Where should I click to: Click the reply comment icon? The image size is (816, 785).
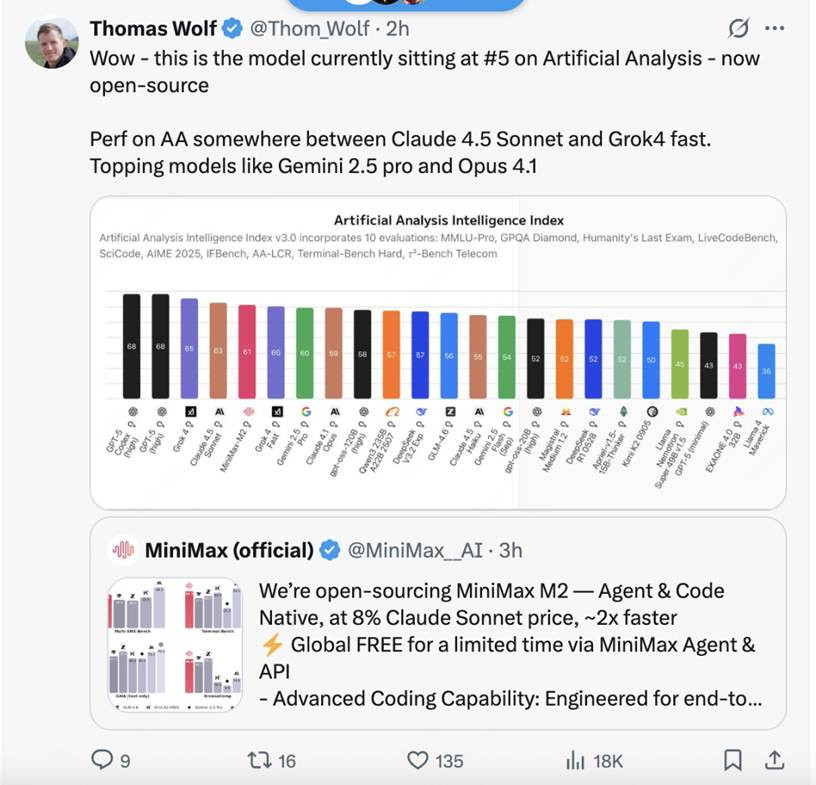point(103,761)
